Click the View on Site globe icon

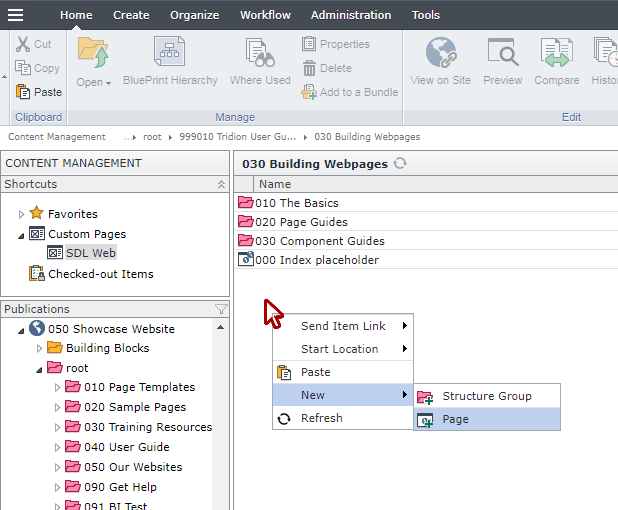point(440,53)
